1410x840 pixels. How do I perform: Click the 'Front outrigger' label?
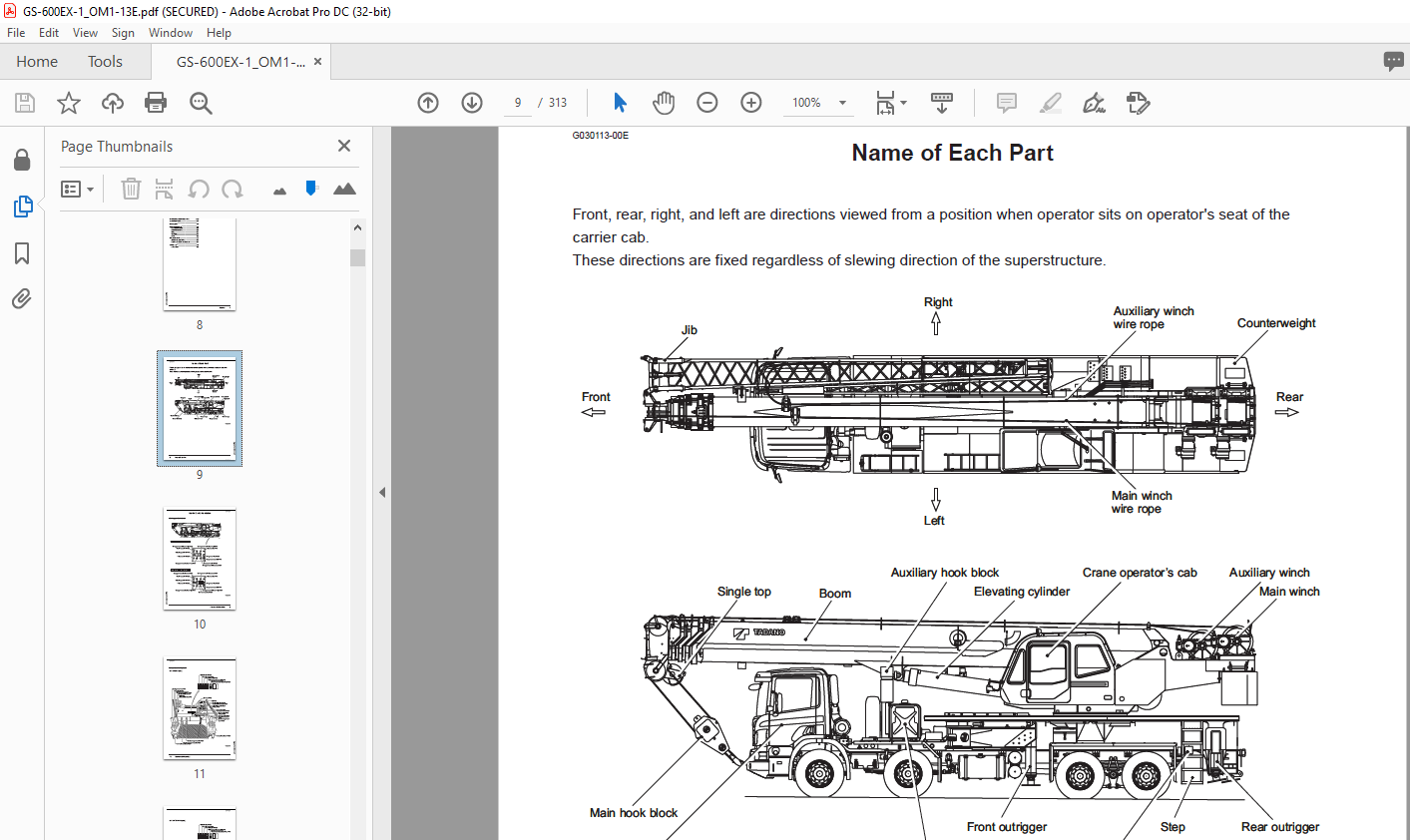1007,827
